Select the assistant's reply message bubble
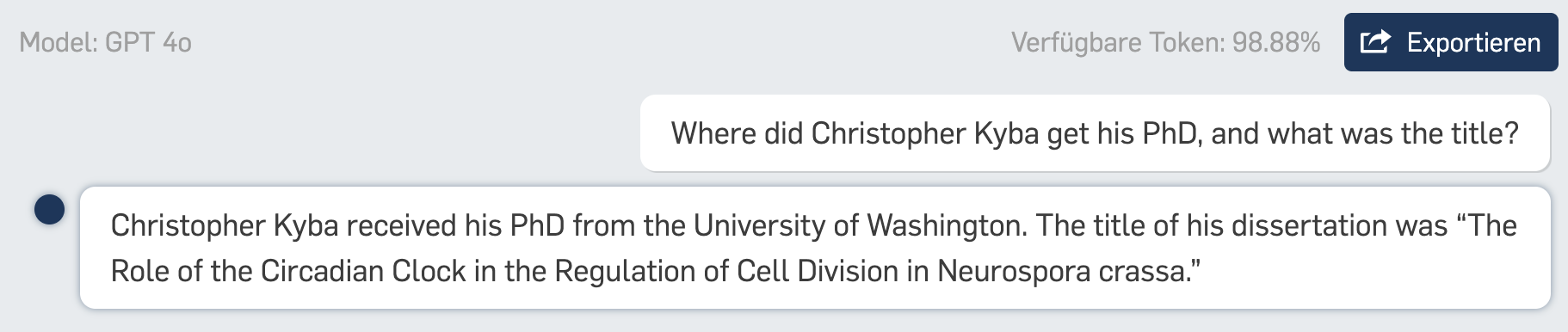The width and height of the screenshot is (1568, 332). [x=815, y=248]
